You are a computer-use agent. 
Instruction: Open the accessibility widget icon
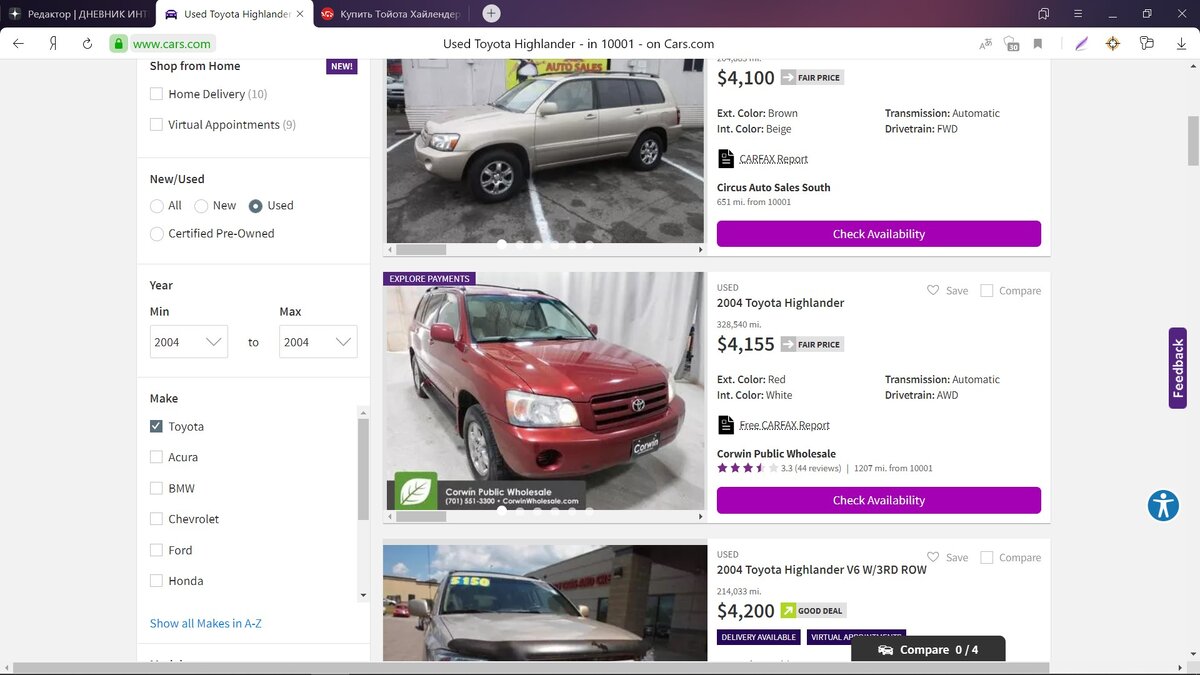[1164, 505]
